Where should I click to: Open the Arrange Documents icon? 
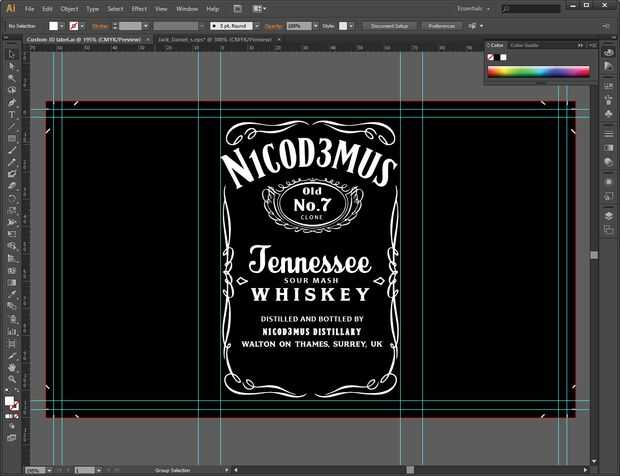pyautogui.click(x=259, y=9)
